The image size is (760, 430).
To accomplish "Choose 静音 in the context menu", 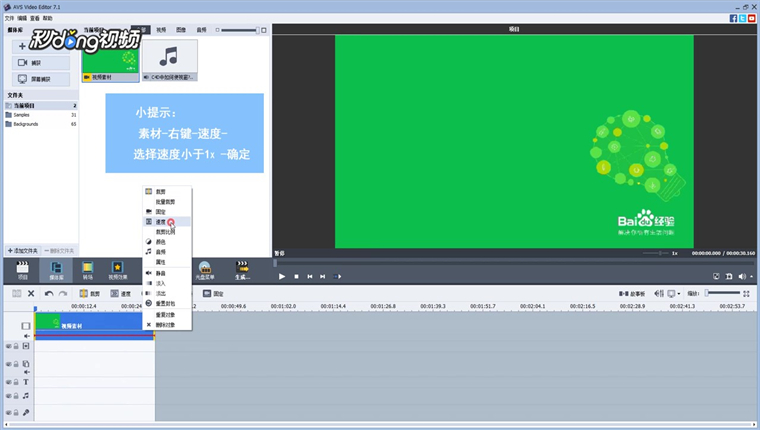I will tap(167, 273).
